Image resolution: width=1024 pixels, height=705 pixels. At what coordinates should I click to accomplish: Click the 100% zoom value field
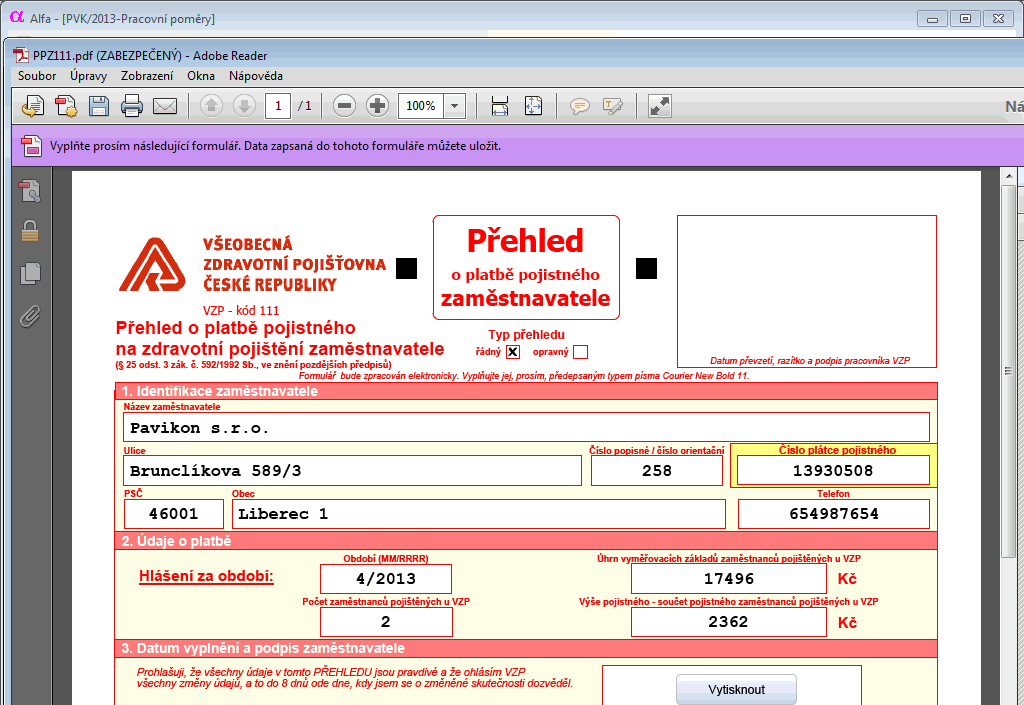point(421,106)
